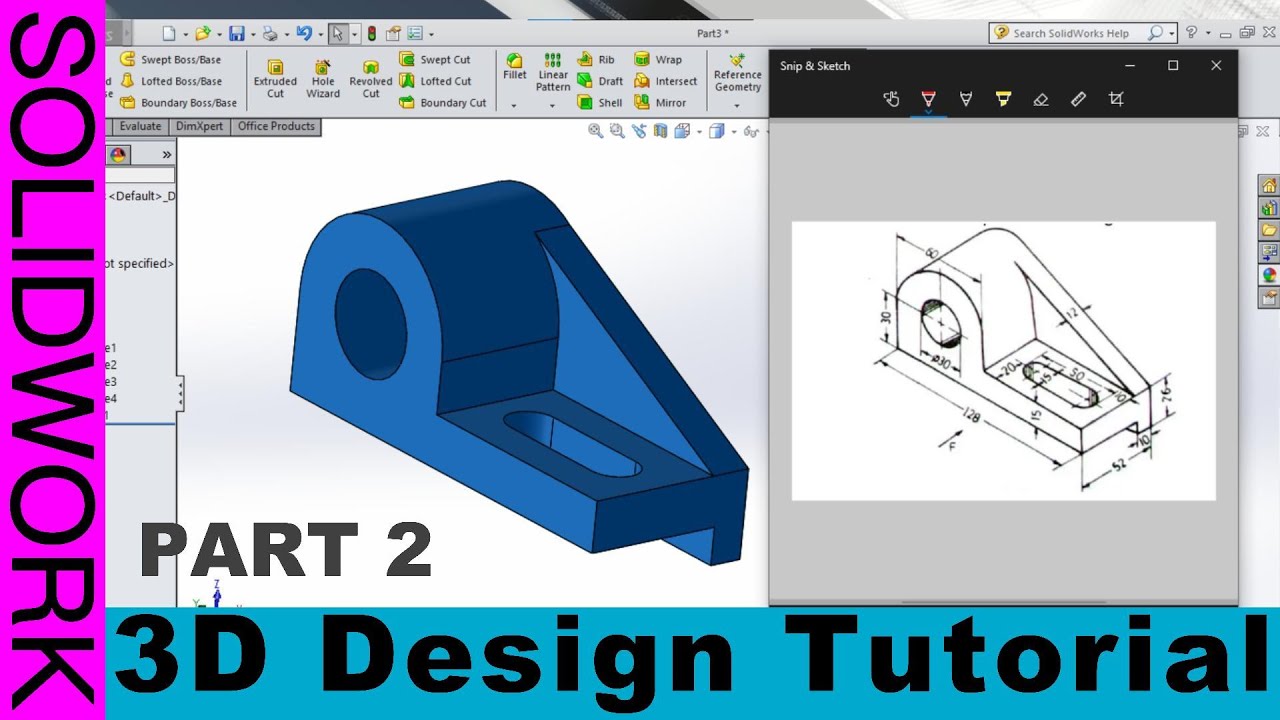Image resolution: width=1280 pixels, height=720 pixels.
Task: Click the Zoom to Fit icon
Action: 596,131
